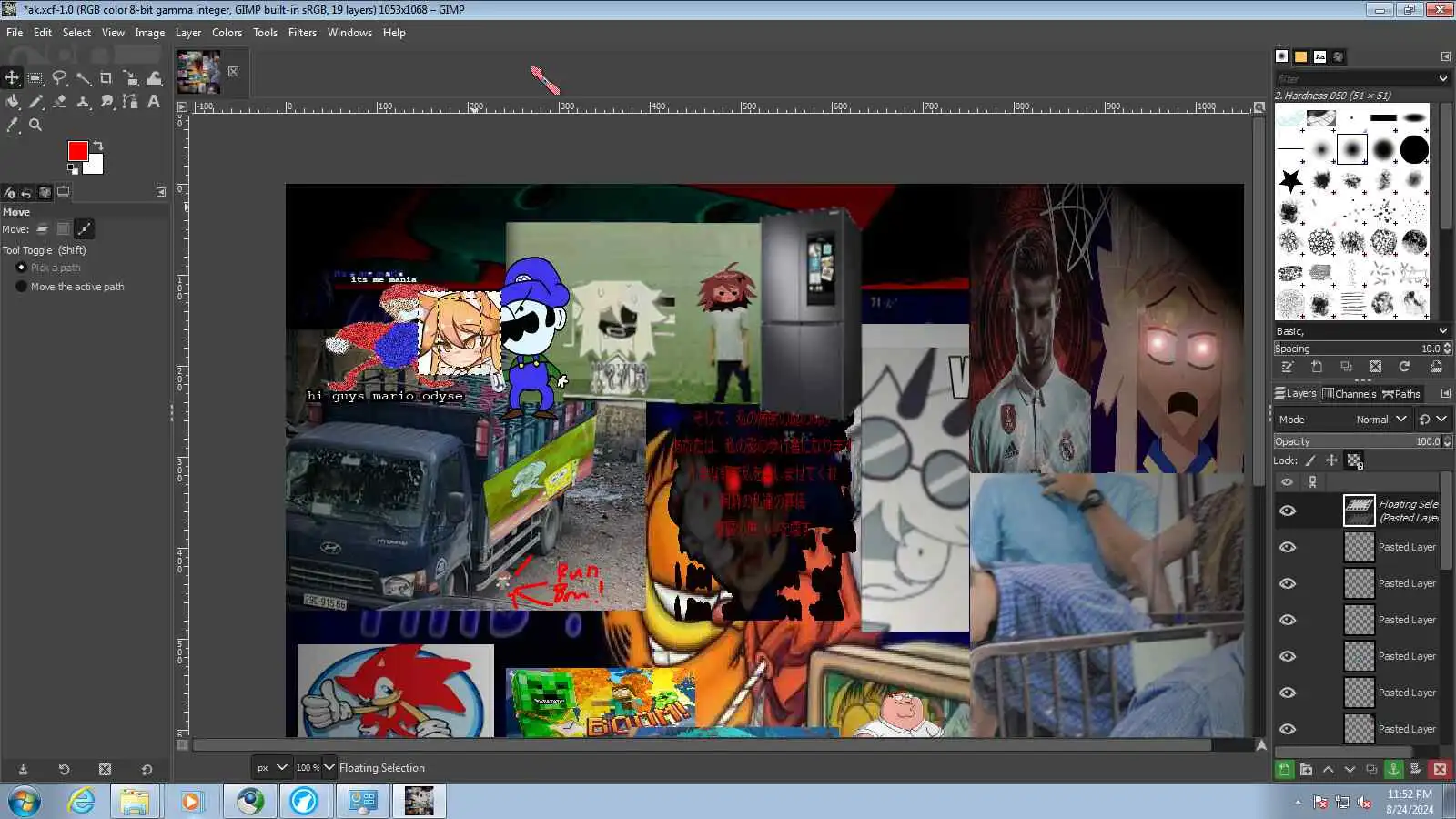1456x819 pixels.
Task: Select the Fuzzy Select wand tool
Action: (83, 78)
